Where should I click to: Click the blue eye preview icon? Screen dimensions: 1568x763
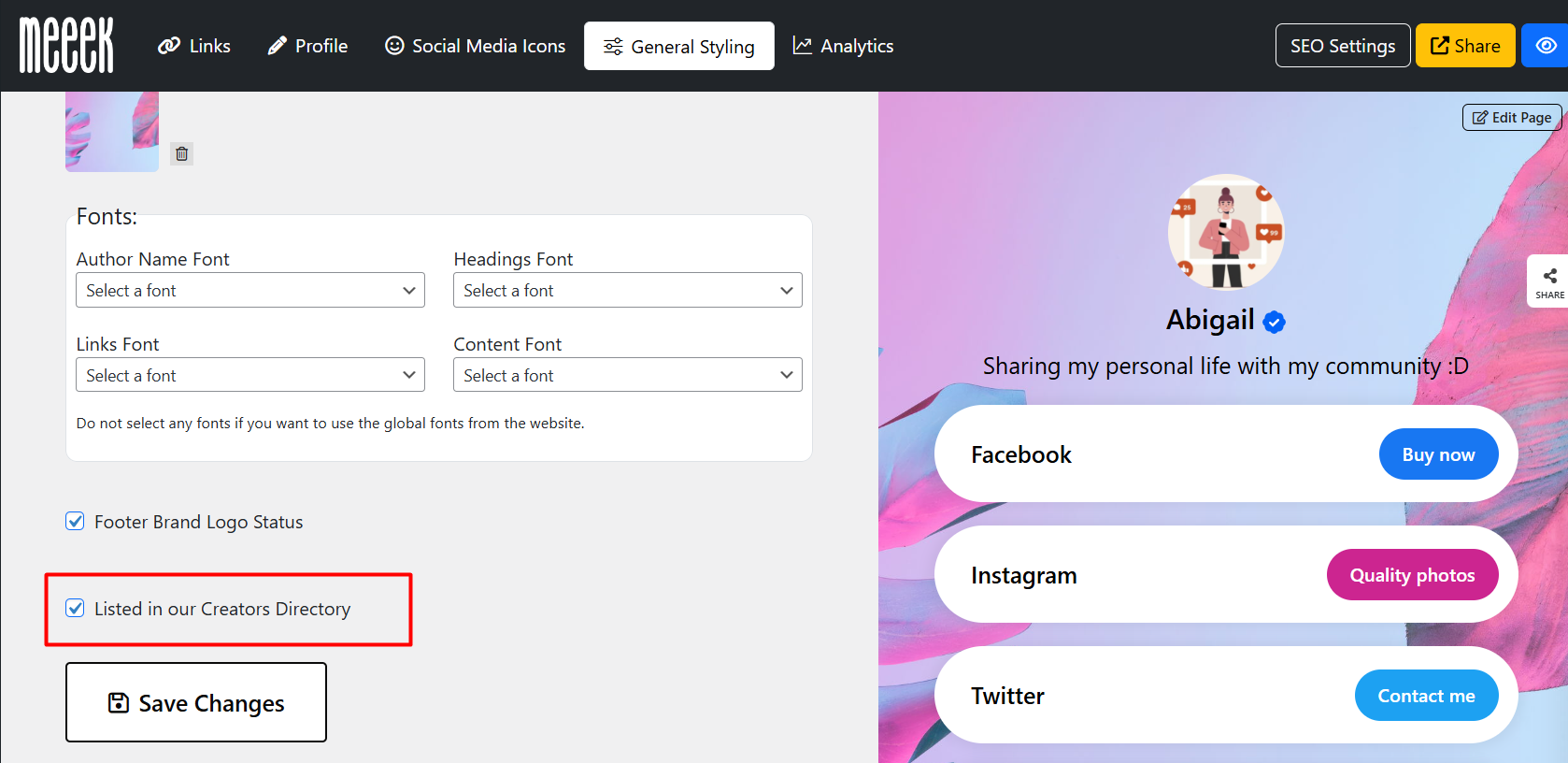[x=1546, y=46]
